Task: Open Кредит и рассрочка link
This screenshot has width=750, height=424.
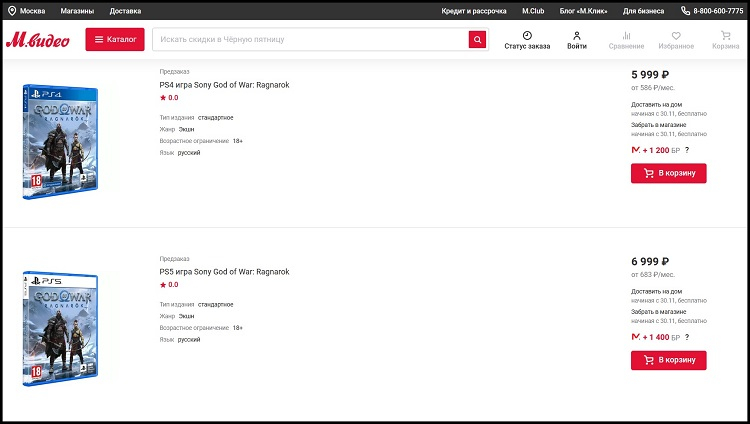Action: pos(474,11)
